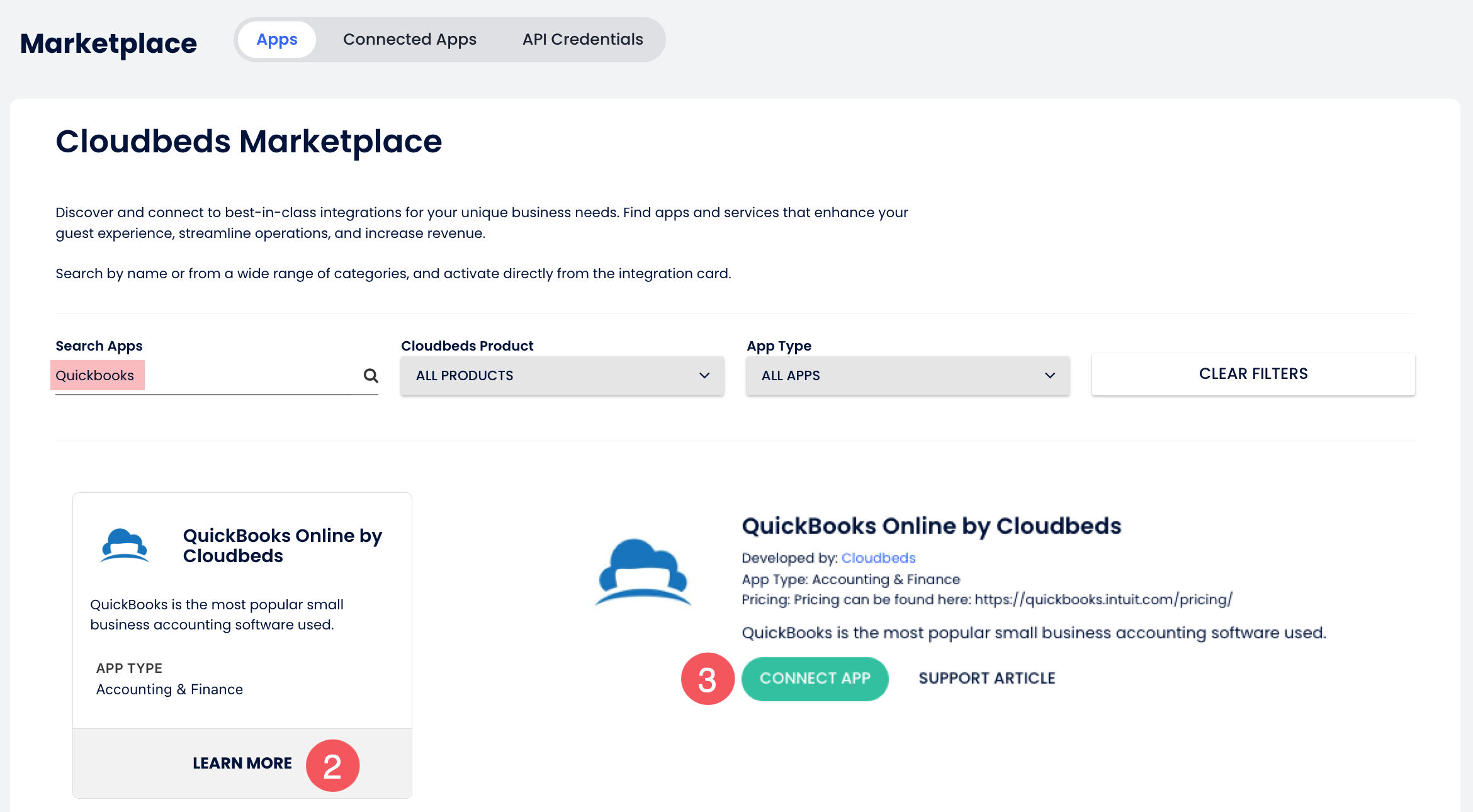Follow the Cloudbeds developer link
The width and height of the screenshot is (1473, 812).
878,558
